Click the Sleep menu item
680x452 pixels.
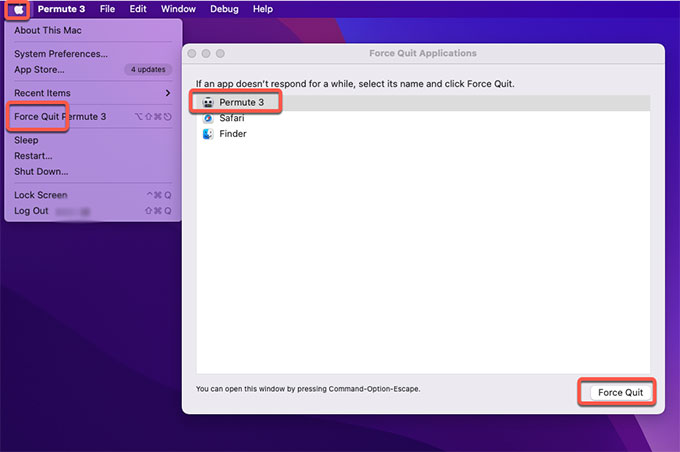tap(26, 140)
